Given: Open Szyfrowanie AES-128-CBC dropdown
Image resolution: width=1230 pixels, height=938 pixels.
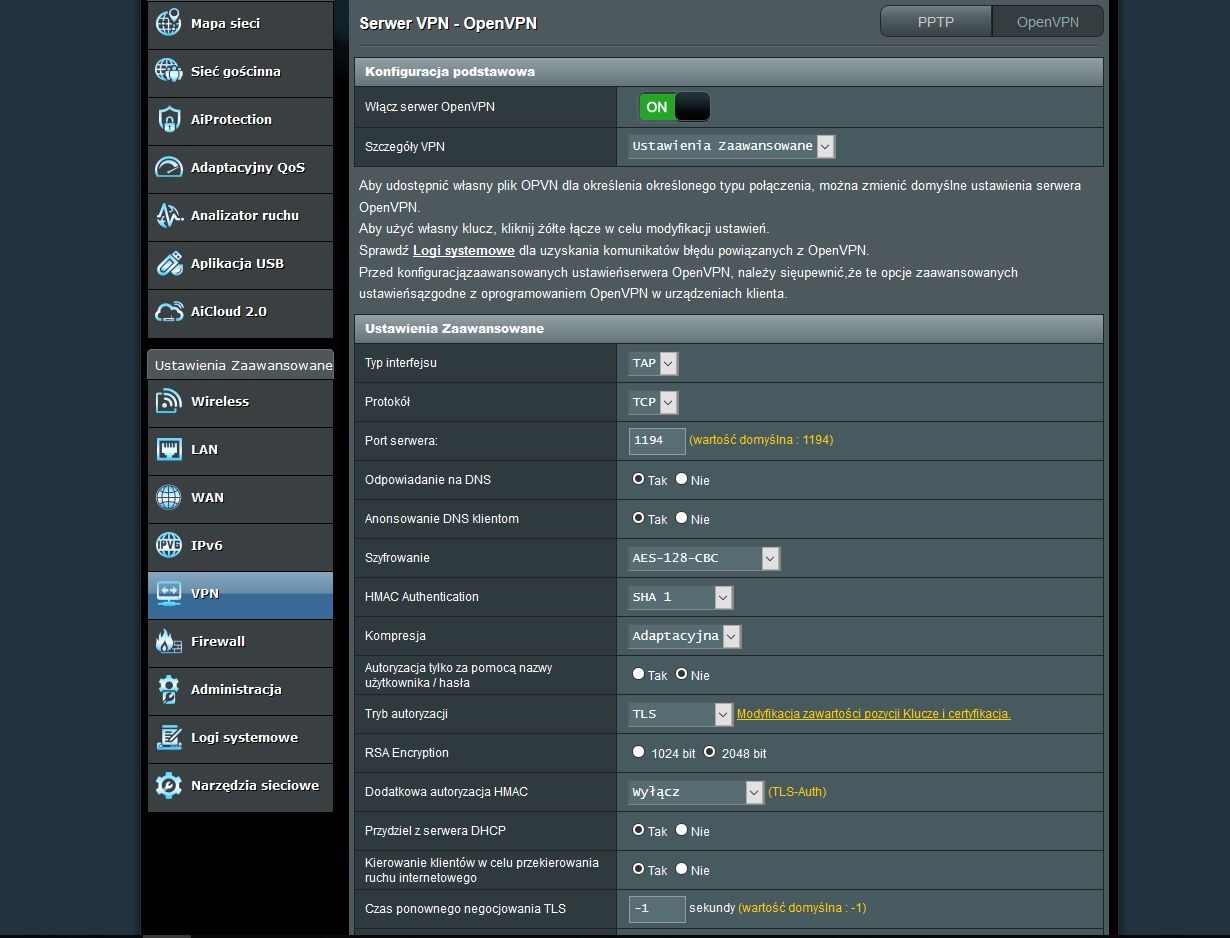Looking at the screenshot, I should (x=704, y=558).
